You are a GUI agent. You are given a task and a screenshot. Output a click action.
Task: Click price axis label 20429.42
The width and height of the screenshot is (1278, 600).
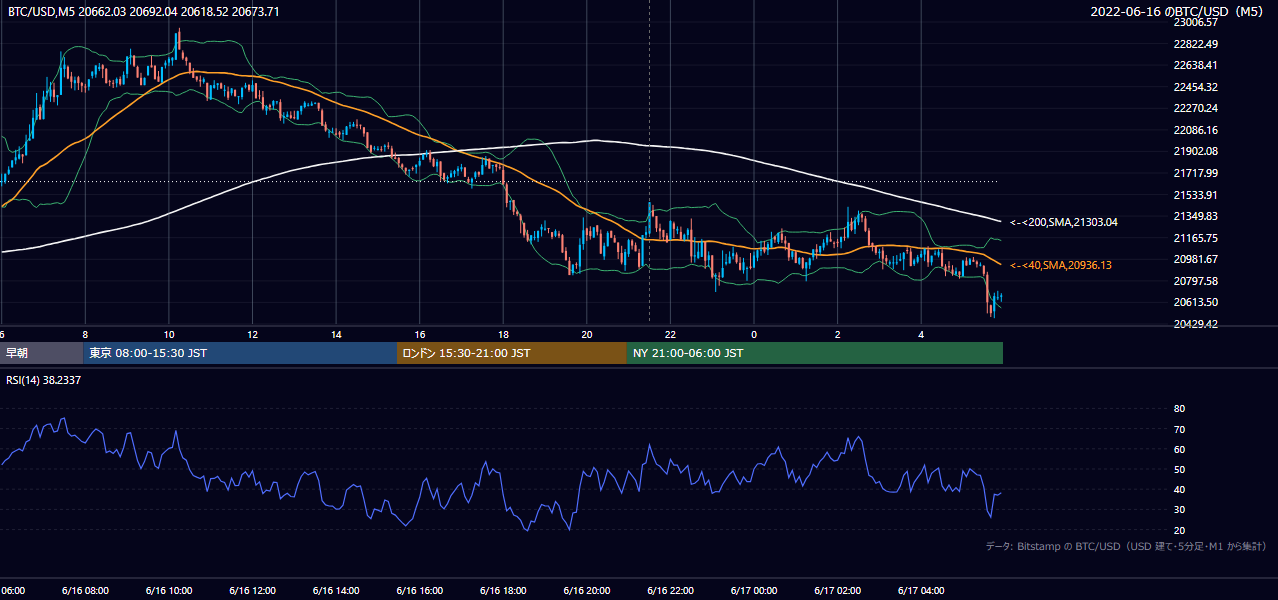(x=1196, y=324)
